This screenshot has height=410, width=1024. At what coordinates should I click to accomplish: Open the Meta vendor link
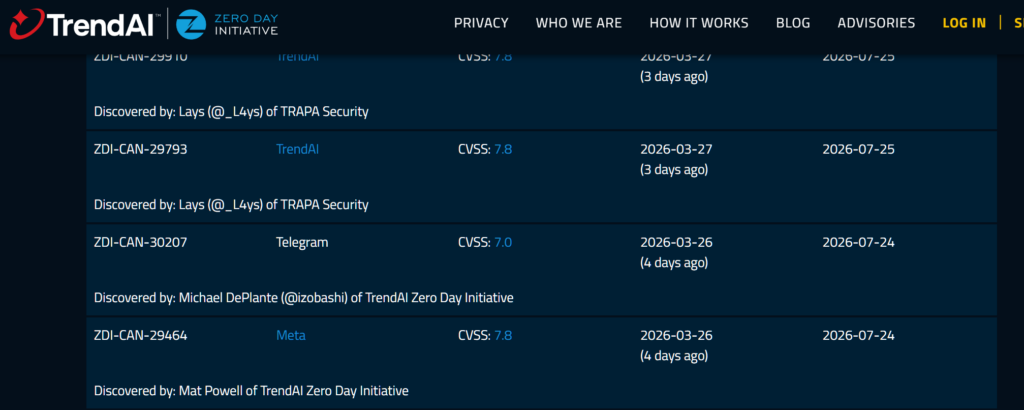pyautogui.click(x=291, y=335)
